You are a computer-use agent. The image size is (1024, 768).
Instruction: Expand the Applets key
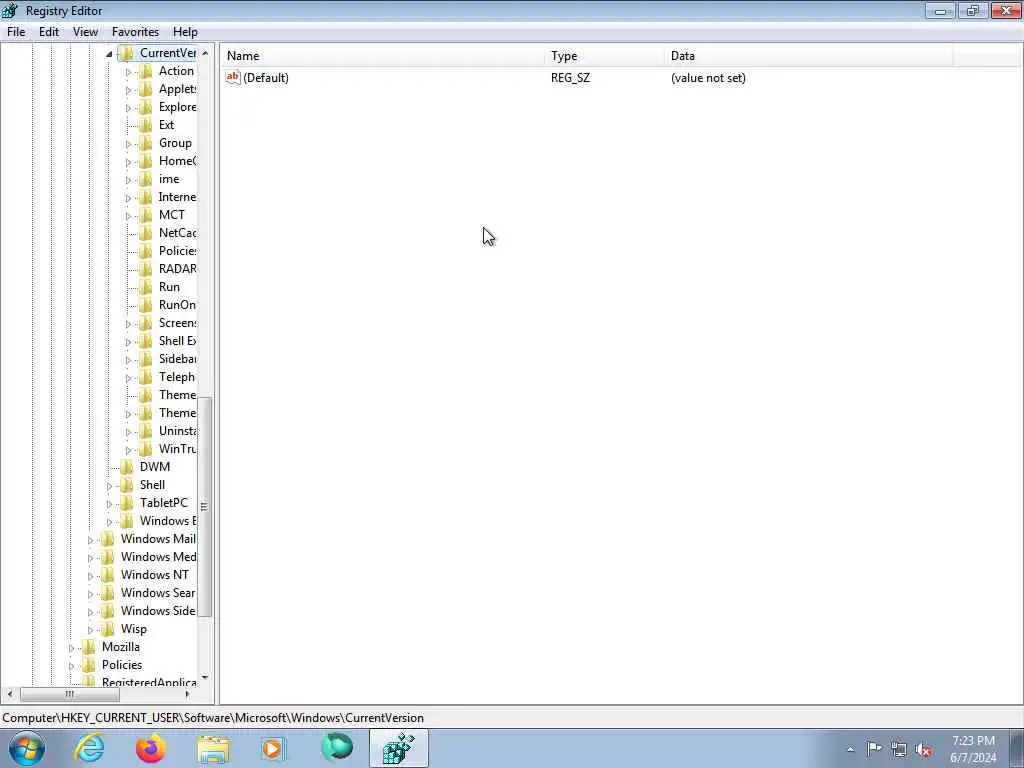[128, 90]
